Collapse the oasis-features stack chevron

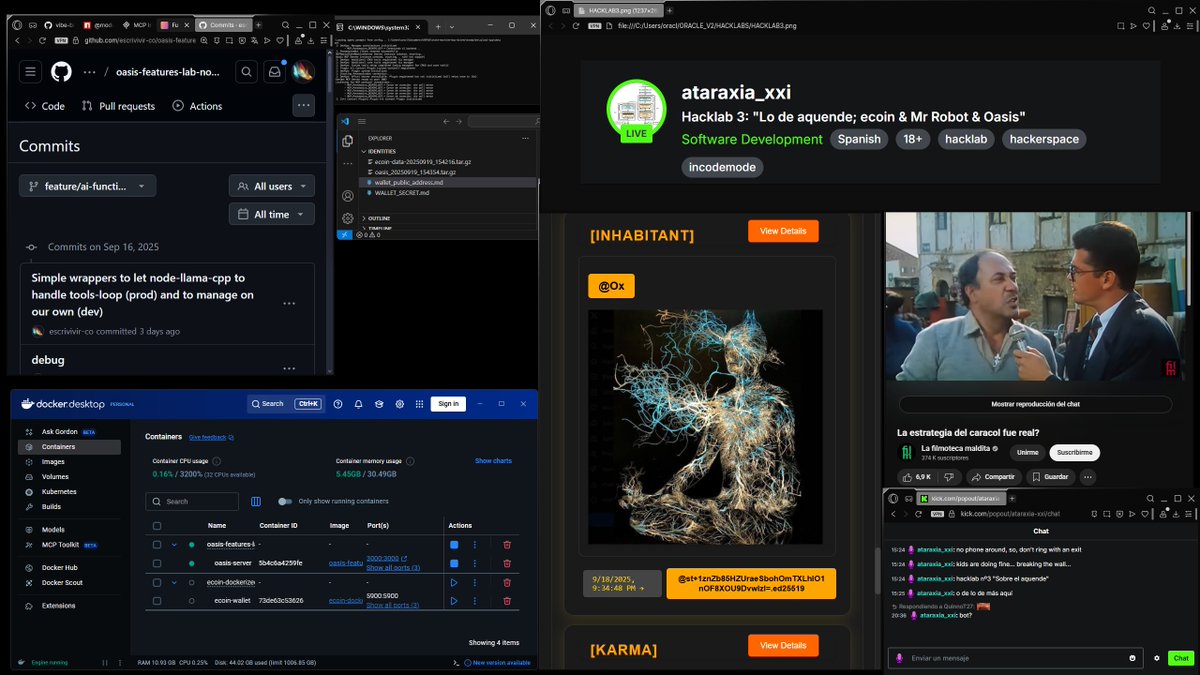click(174, 545)
